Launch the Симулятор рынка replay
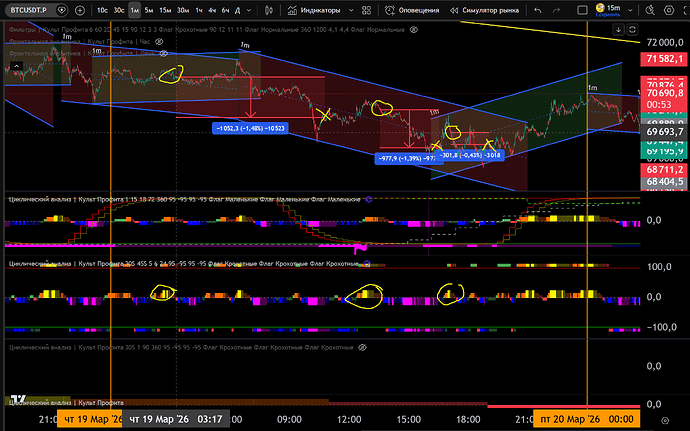The height and width of the screenshot is (431, 690). click(x=489, y=9)
